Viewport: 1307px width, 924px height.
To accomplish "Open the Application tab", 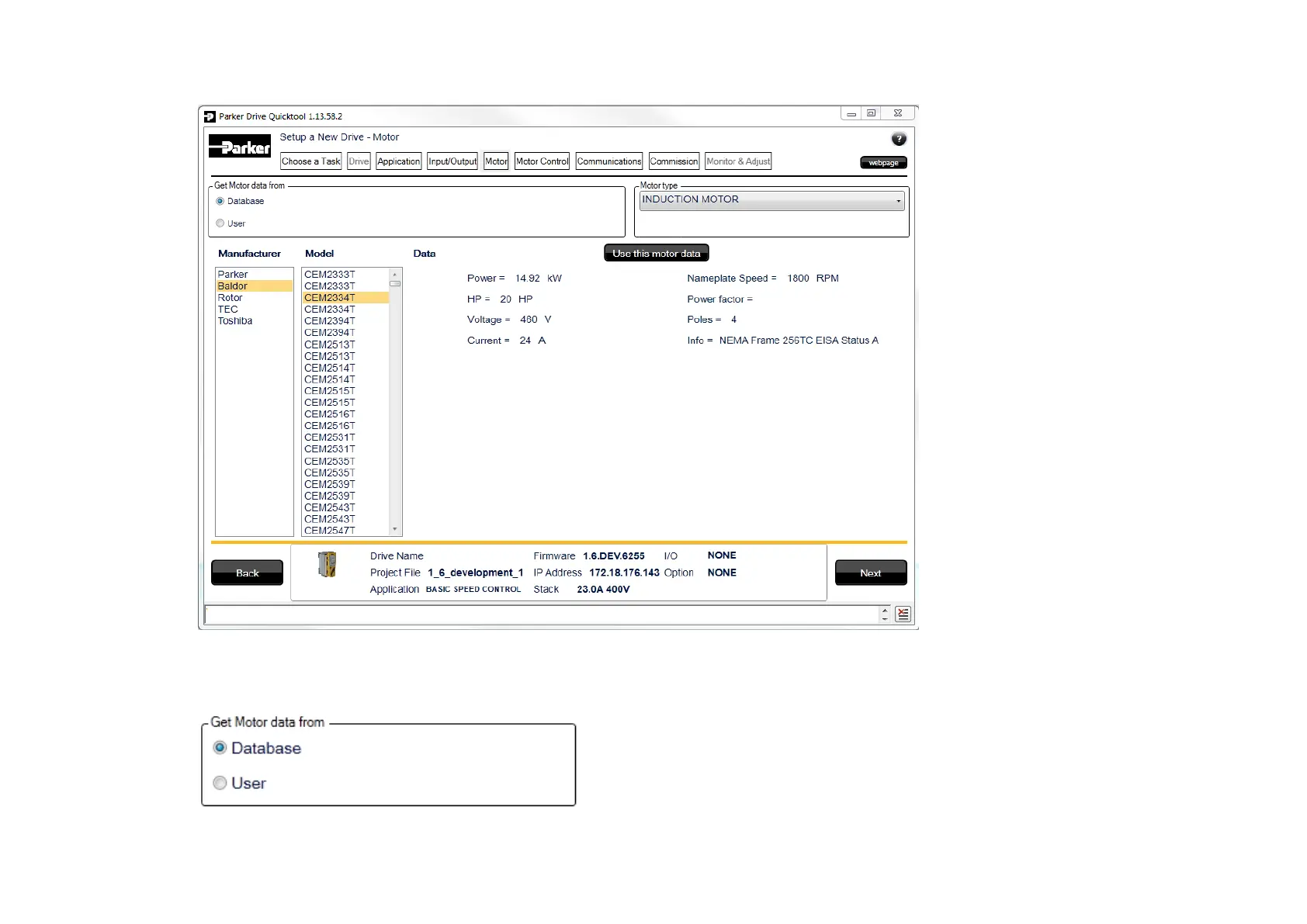I will [x=399, y=161].
